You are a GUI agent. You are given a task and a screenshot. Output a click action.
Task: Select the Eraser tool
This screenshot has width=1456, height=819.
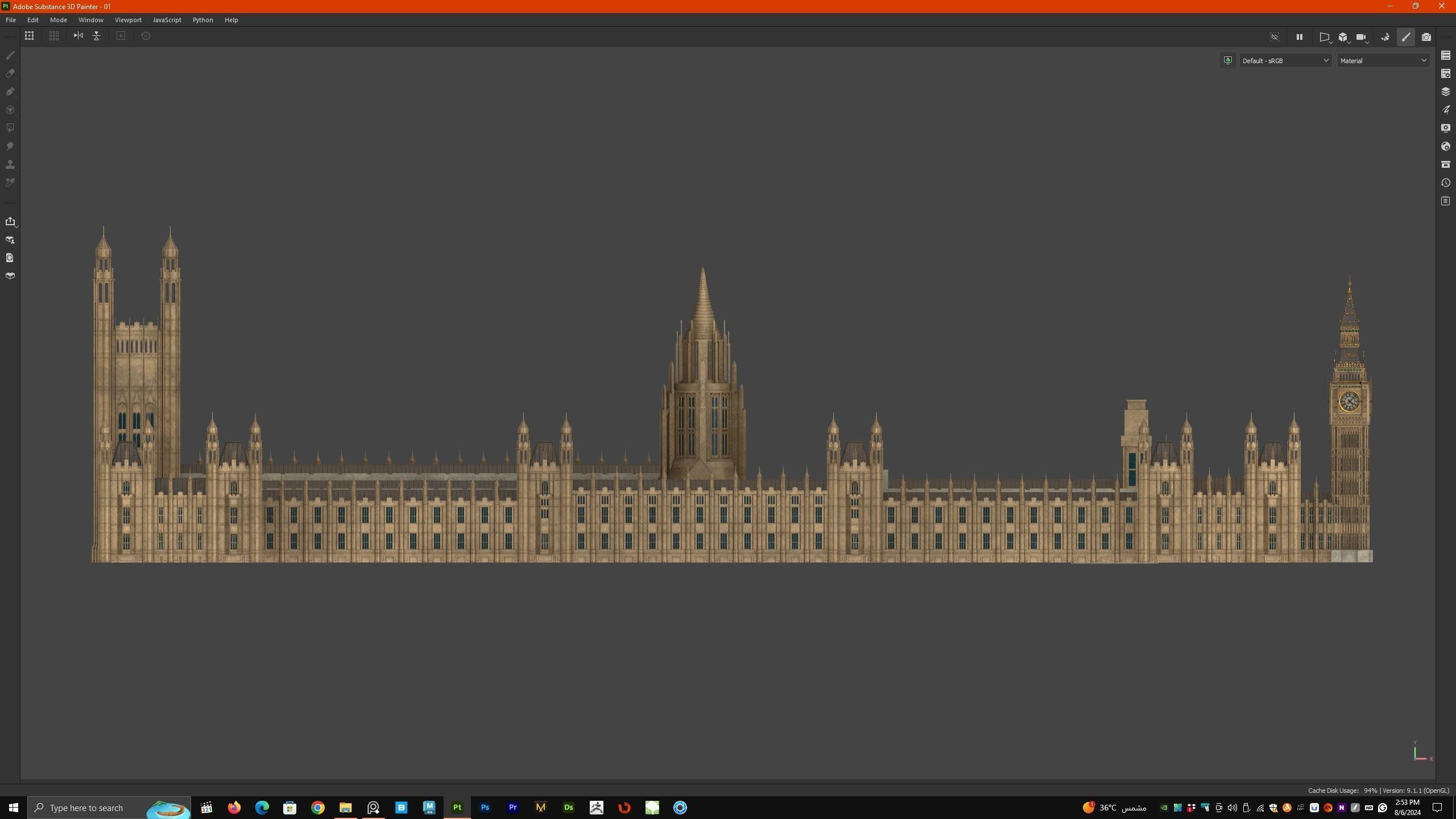(10, 73)
